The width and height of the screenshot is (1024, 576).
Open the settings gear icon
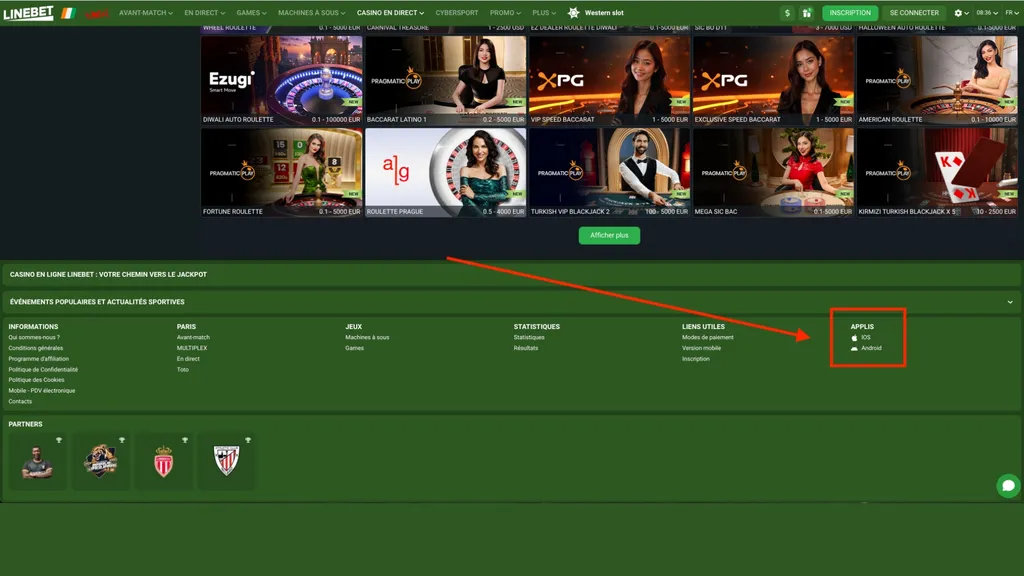coord(960,13)
